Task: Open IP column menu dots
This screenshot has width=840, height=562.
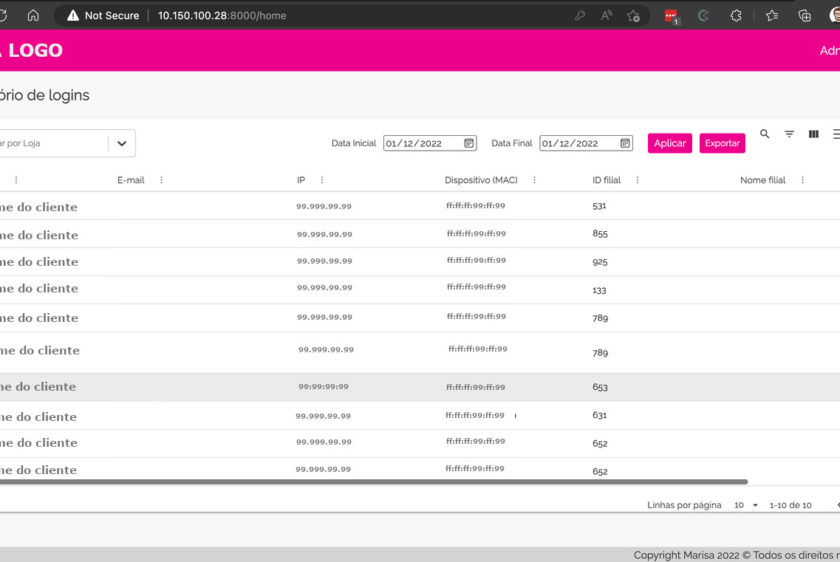Action: tap(322, 180)
